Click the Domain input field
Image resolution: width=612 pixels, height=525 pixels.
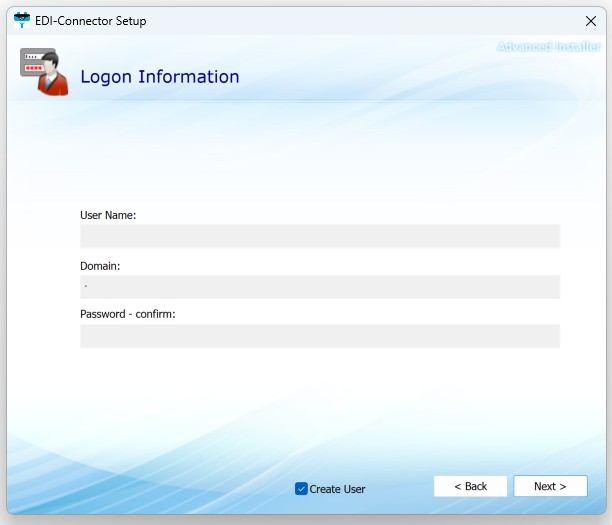[320, 287]
